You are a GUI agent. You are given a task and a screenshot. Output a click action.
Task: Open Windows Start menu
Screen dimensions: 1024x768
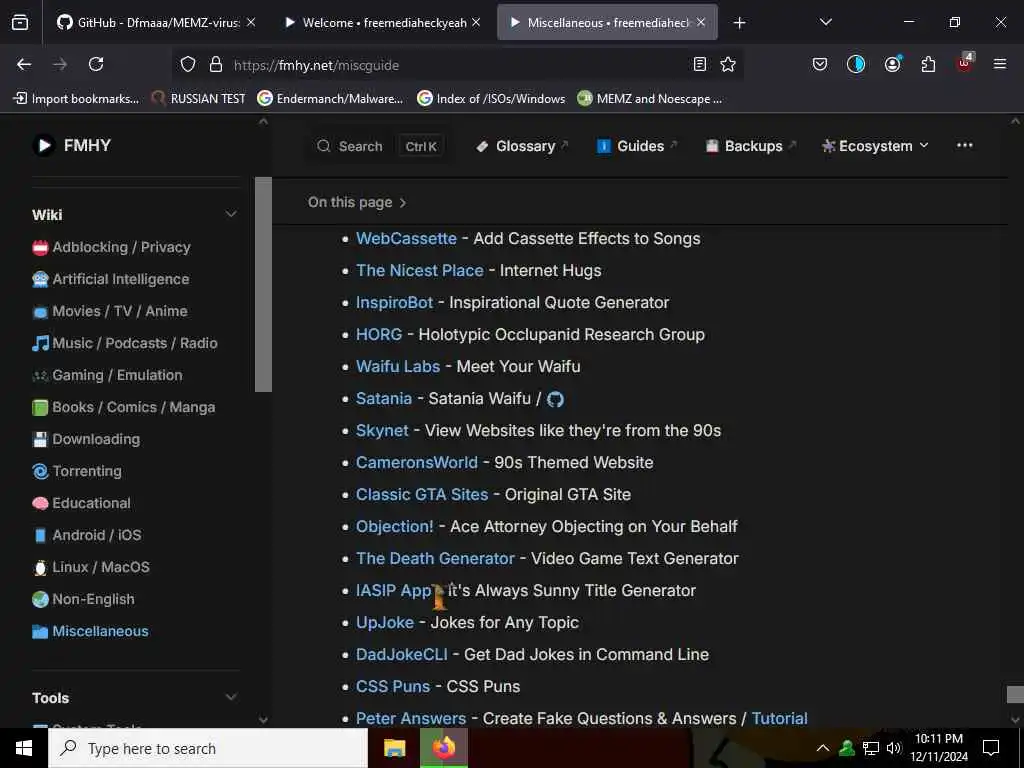point(24,748)
